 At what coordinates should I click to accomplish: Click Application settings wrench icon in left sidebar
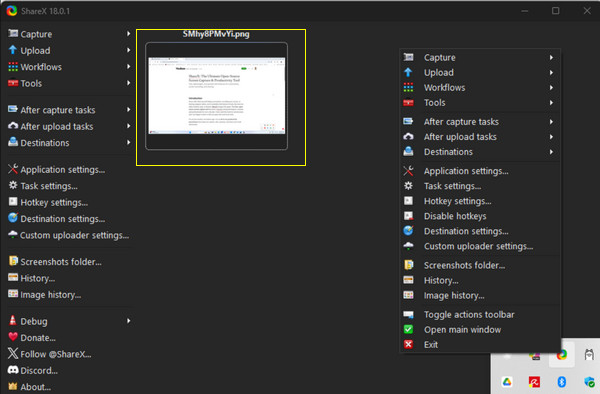point(13,169)
